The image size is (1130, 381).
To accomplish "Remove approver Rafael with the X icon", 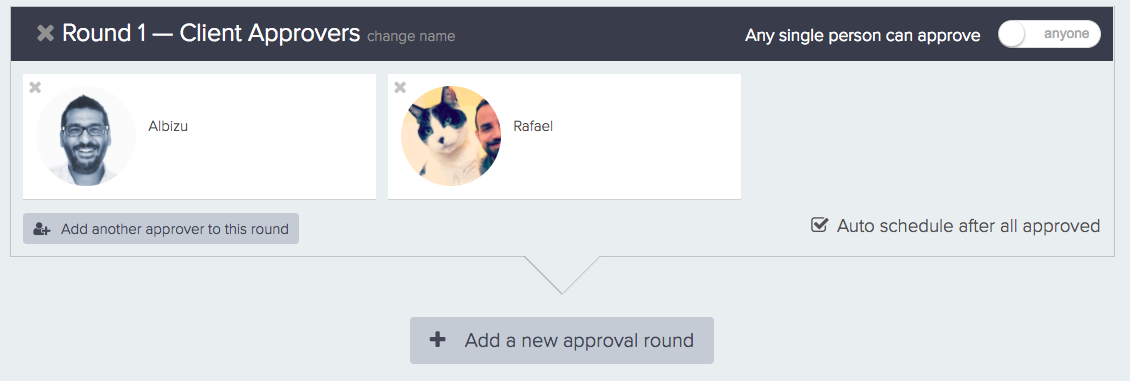I will (400, 87).
